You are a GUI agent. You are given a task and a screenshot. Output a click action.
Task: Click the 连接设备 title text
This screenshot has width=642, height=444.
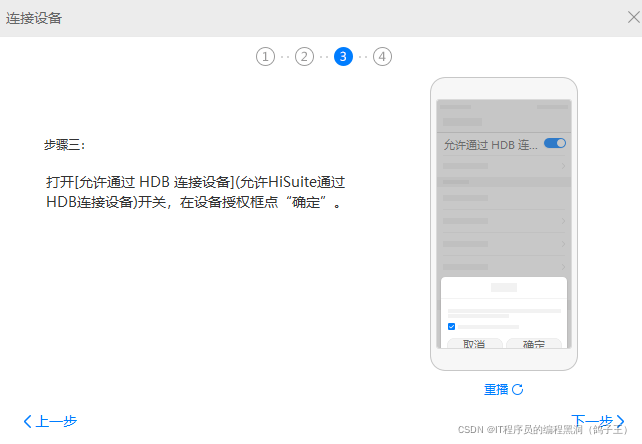[34, 18]
